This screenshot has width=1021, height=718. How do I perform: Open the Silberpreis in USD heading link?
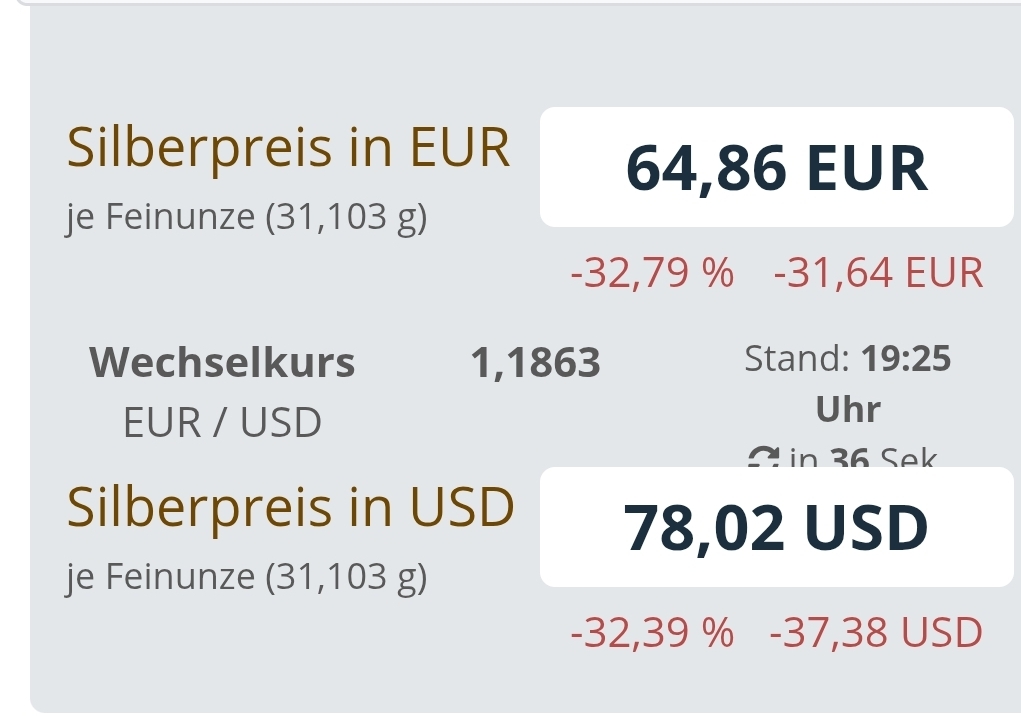[x=290, y=507]
